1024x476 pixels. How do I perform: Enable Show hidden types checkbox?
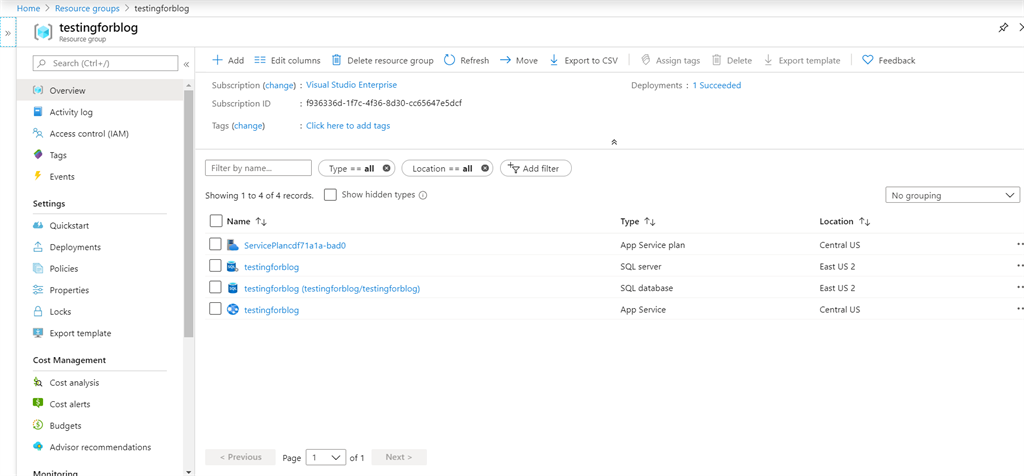click(x=330, y=195)
